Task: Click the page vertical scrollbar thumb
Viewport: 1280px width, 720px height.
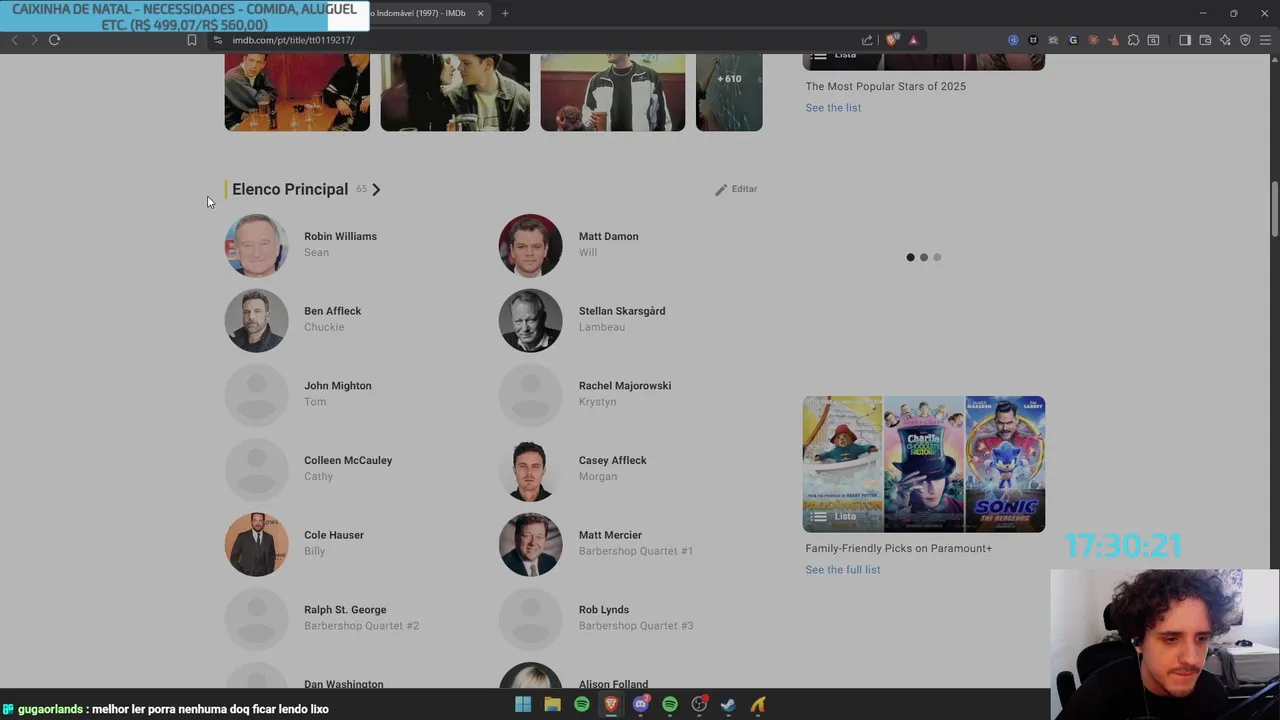Action: (x=1274, y=209)
